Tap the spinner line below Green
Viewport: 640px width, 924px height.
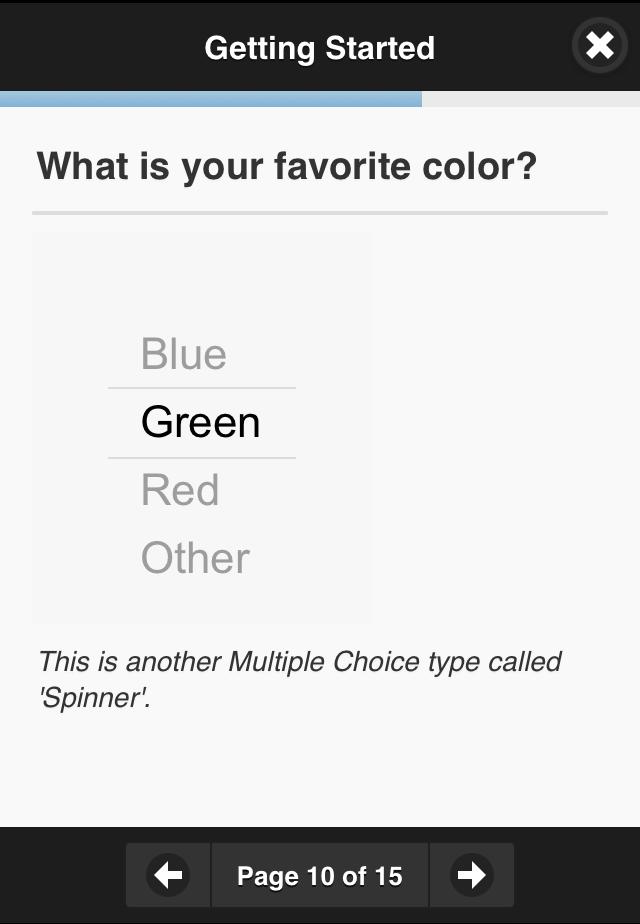point(202,458)
